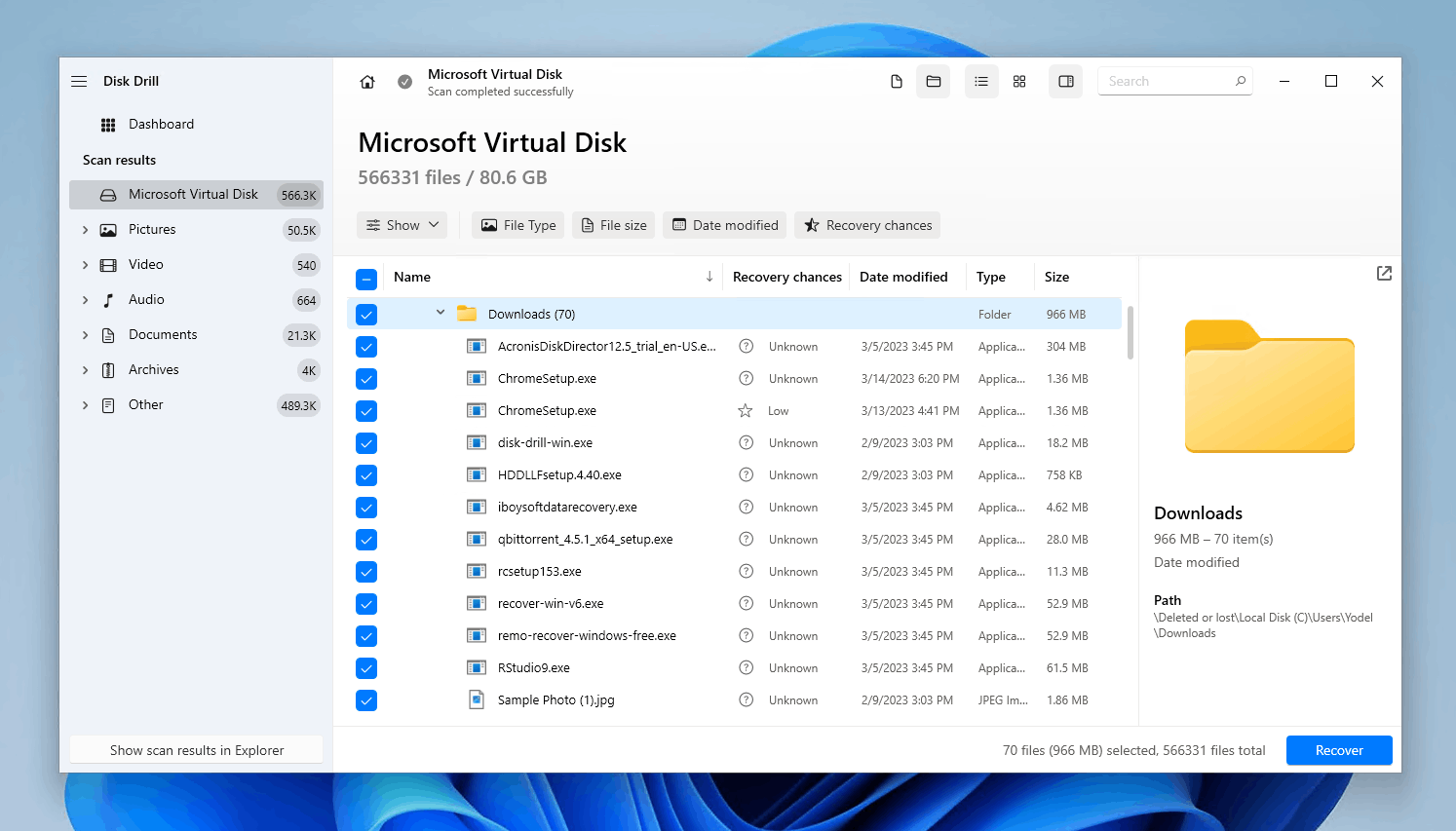
Task: Uncheck the rcsetup153.exe checkbox
Action: point(366,572)
